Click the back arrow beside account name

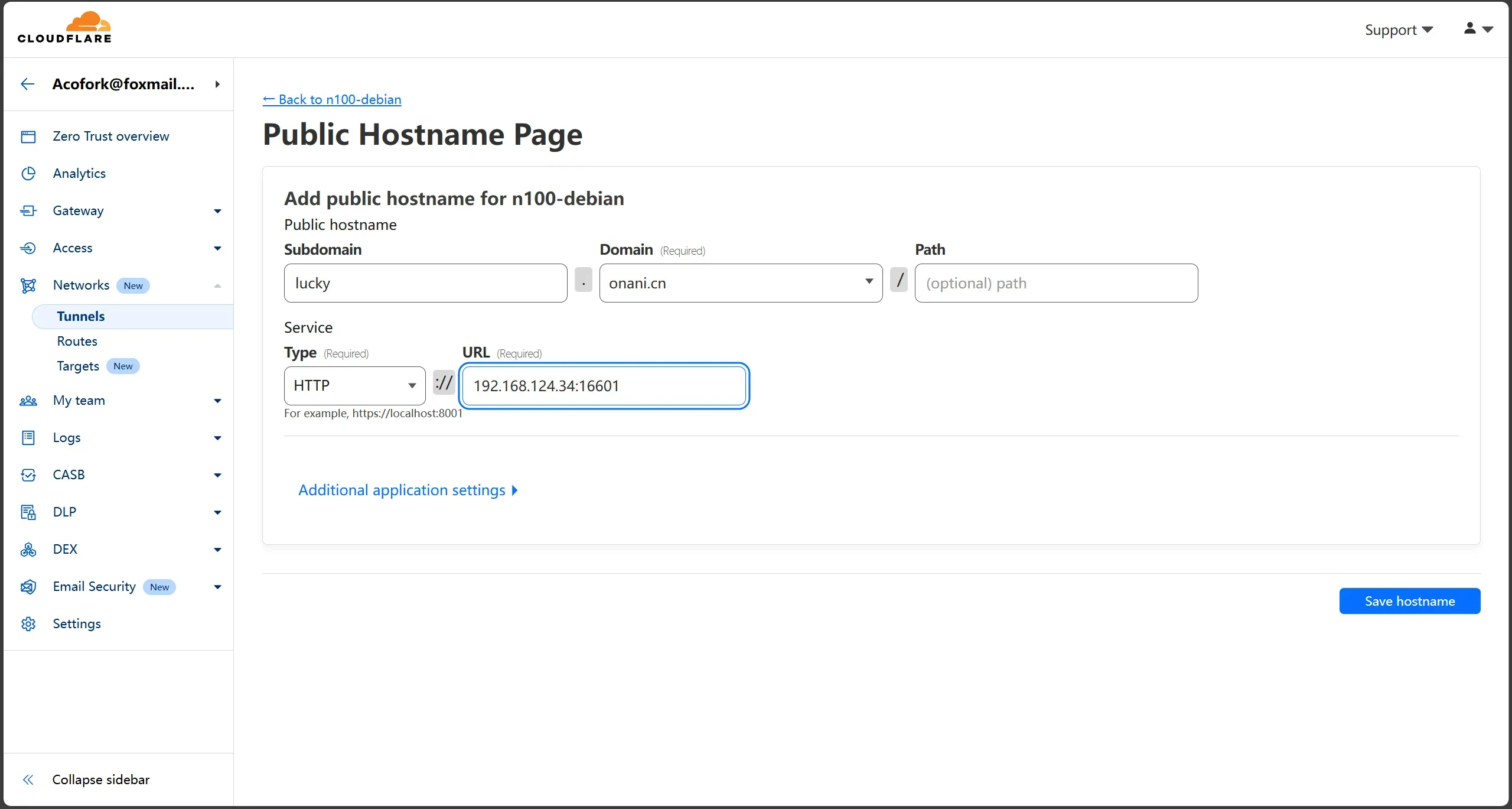pos(27,84)
